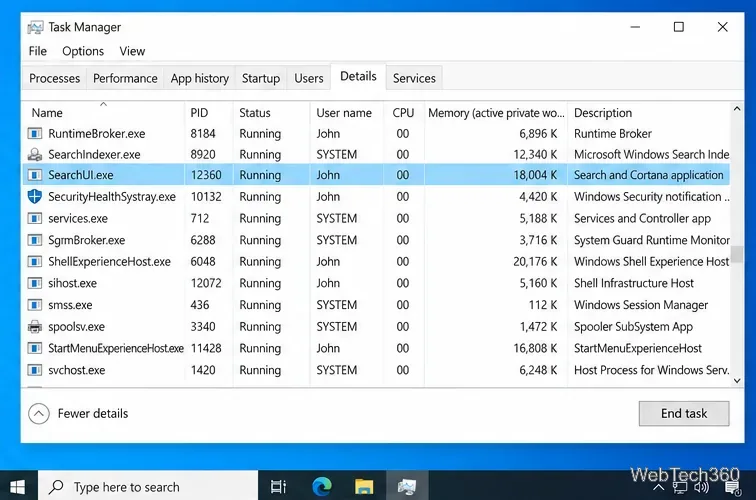Select the spoolsv.exe process name
The width and height of the screenshot is (756, 500).
(x=76, y=326)
